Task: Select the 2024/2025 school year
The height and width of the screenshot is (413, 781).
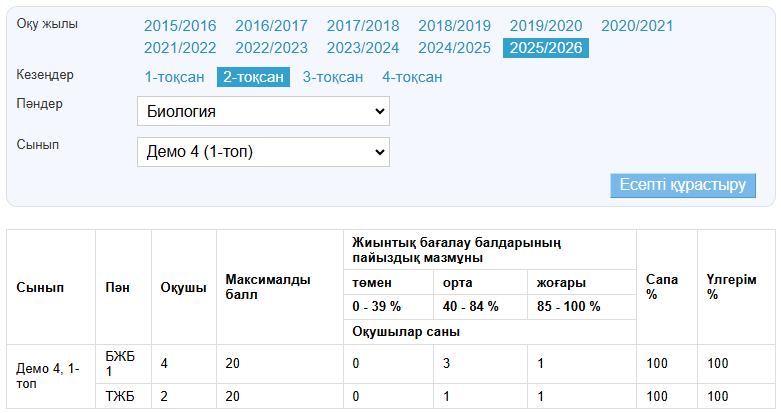Action: (x=454, y=47)
